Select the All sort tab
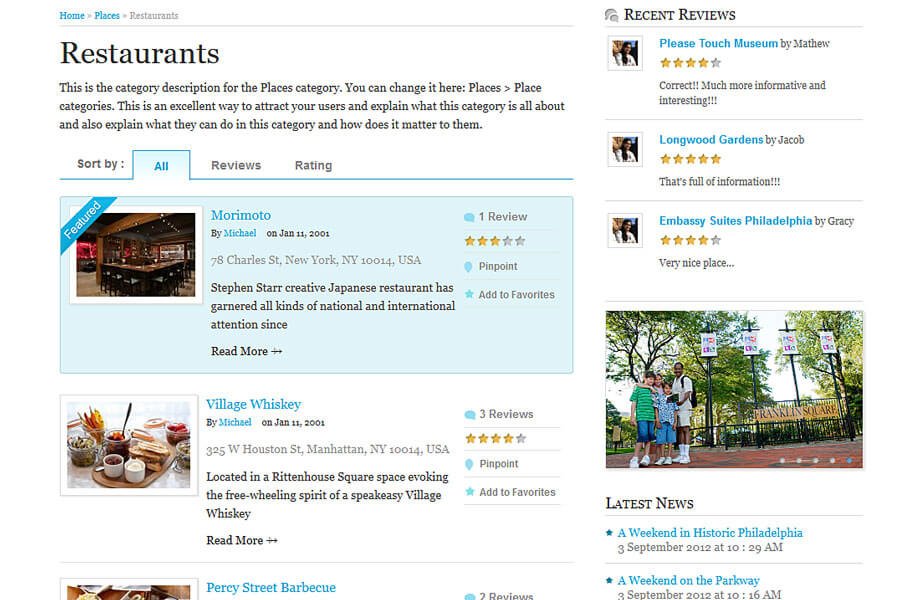The width and height of the screenshot is (920, 600). click(161, 166)
